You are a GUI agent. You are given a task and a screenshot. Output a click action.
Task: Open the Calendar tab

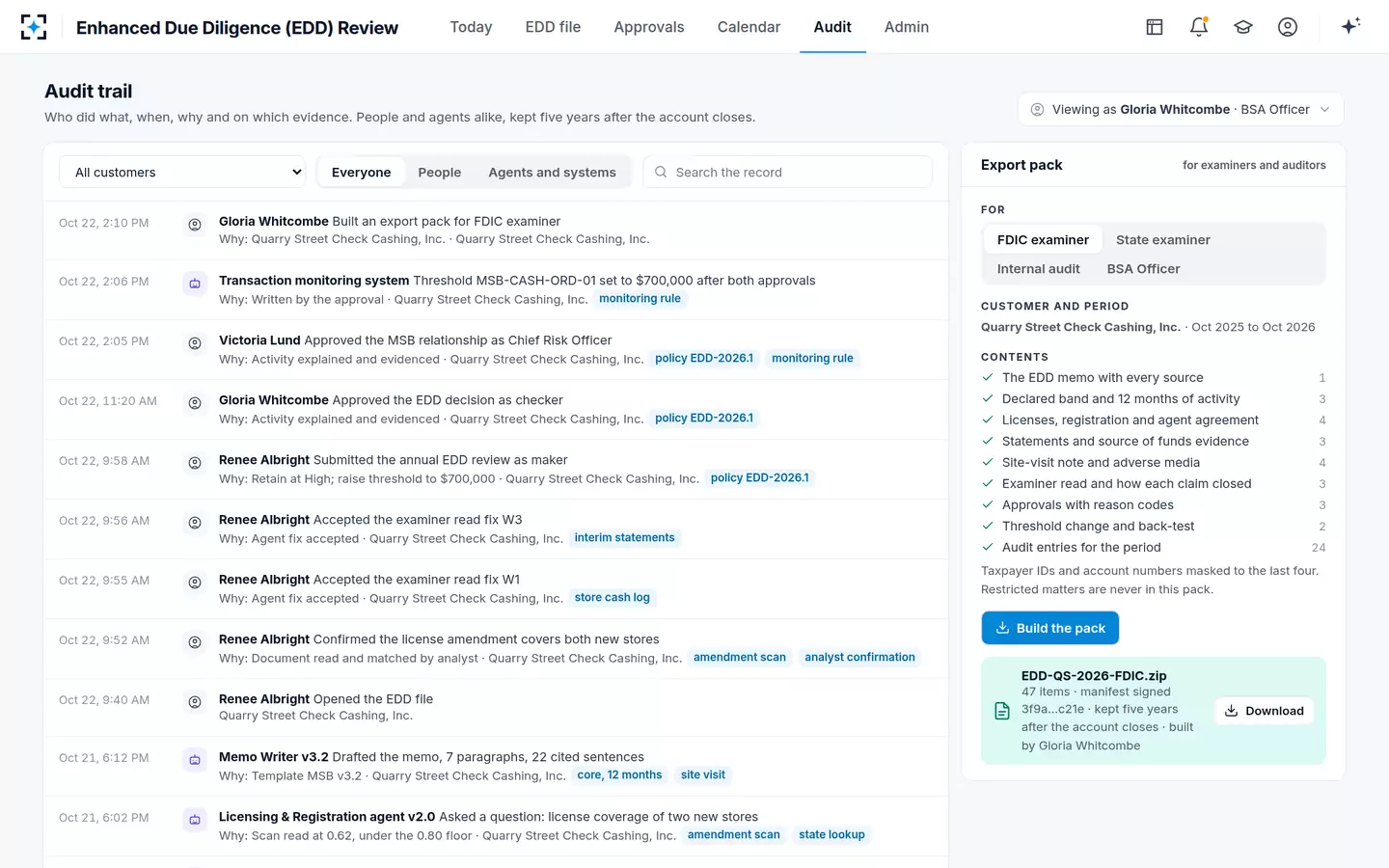pos(749,27)
